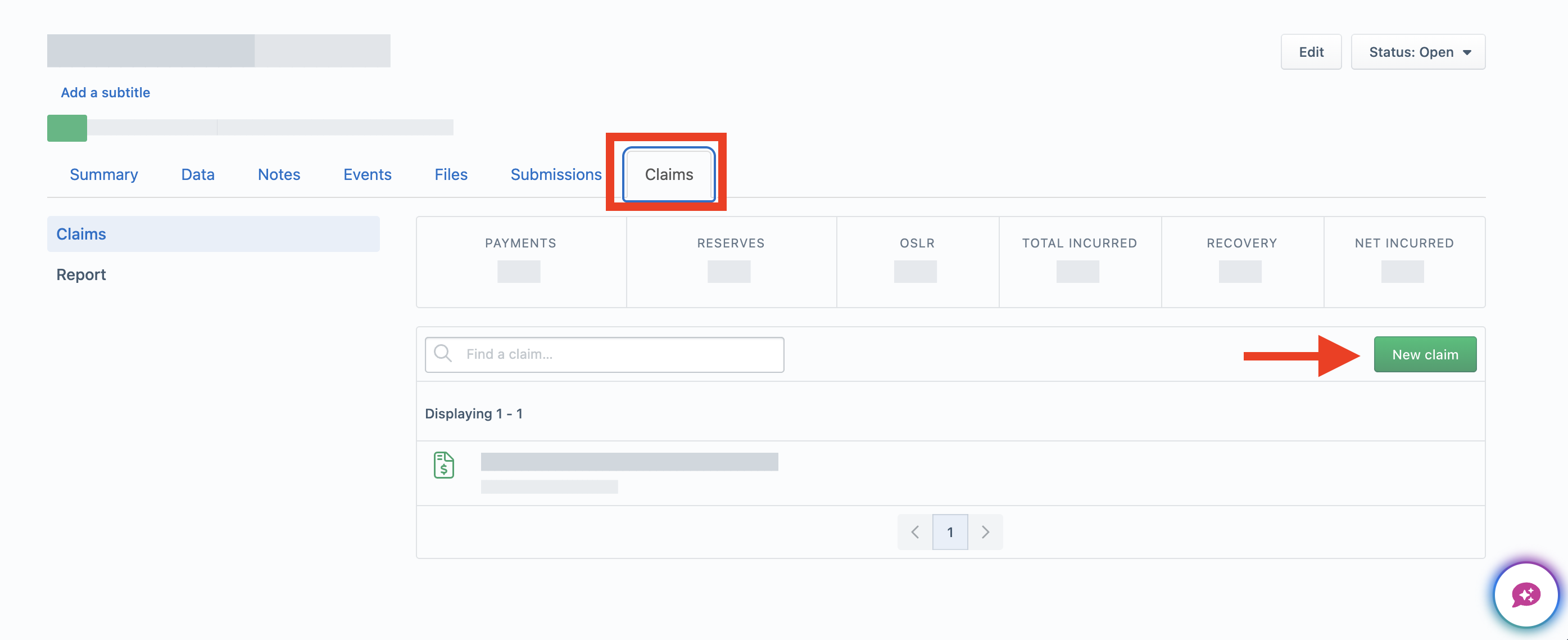Open the Status: Open dropdown
1568x640 pixels.
tap(1419, 52)
